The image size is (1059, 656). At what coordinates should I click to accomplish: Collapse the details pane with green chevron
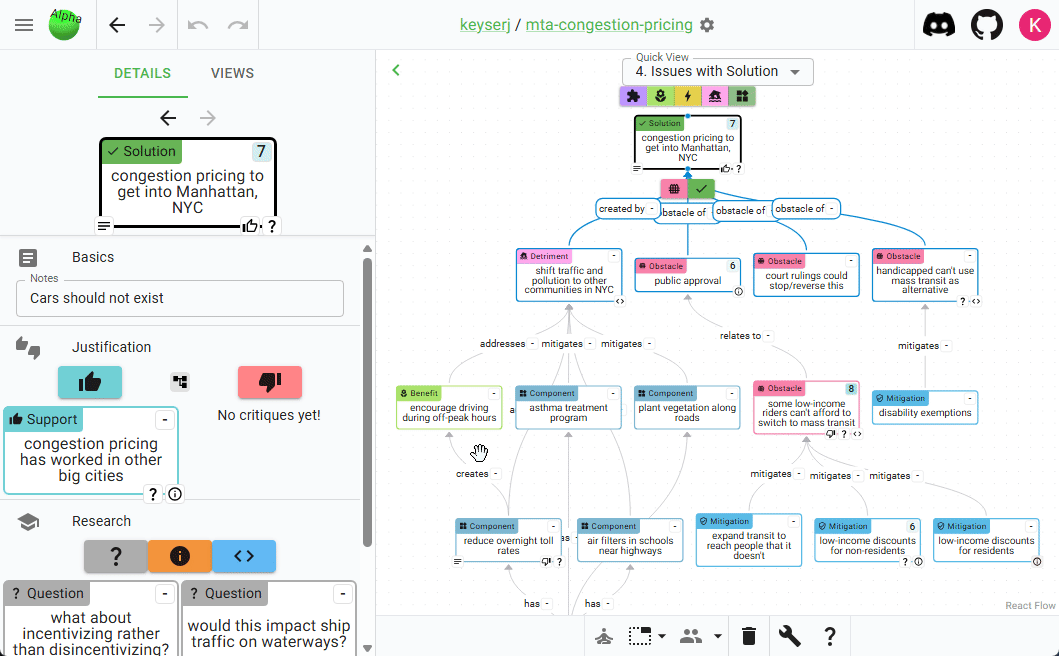click(x=396, y=70)
